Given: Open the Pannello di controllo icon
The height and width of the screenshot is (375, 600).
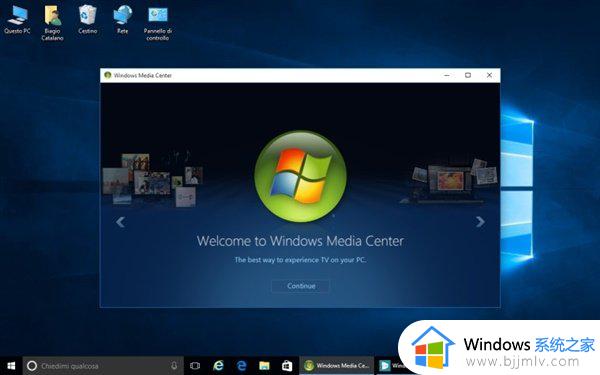Looking at the screenshot, I should (158, 23).
